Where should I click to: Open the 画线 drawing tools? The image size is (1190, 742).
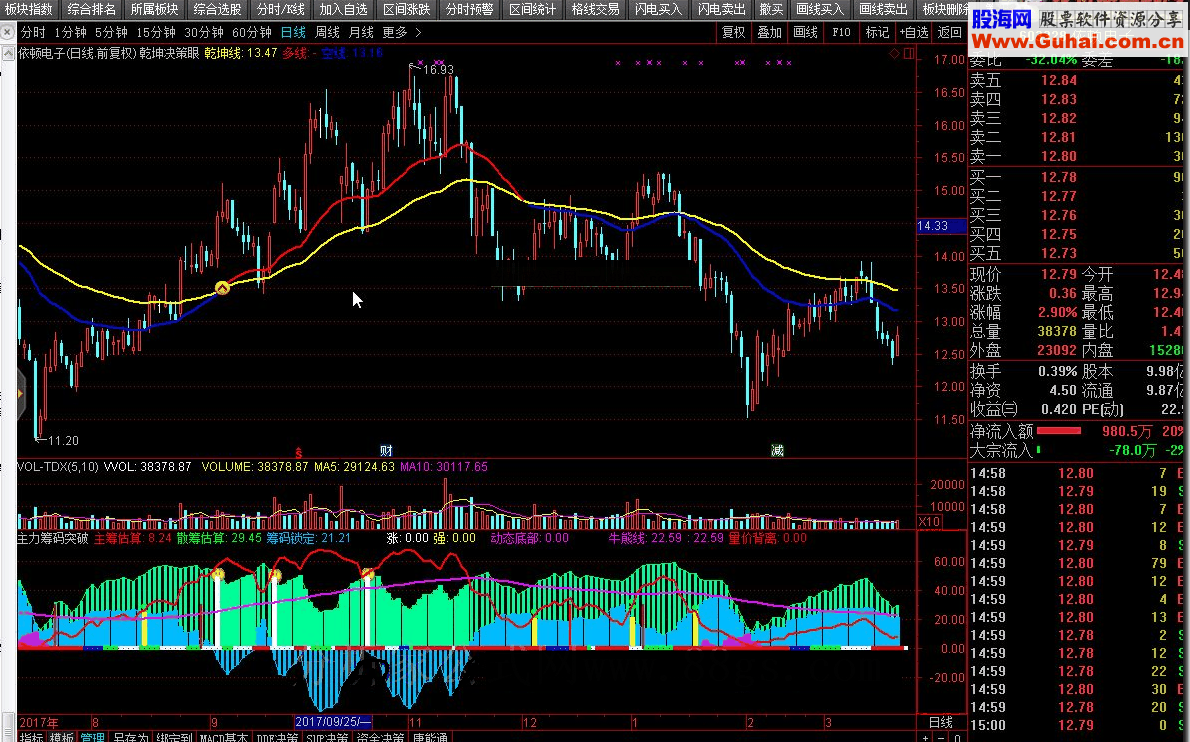pyautogui.click(x=805, y=33)
